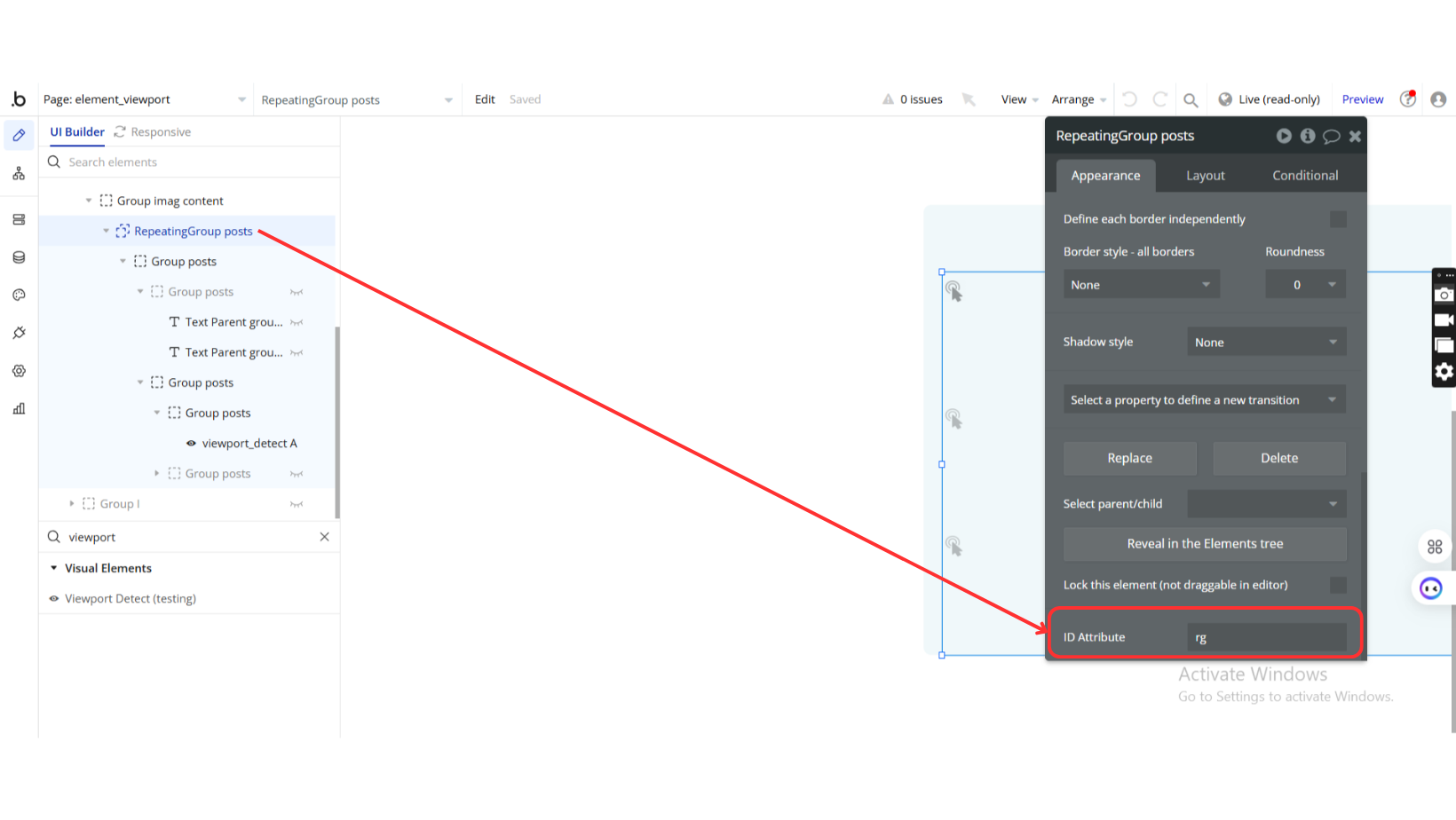Open the Design tab pencil icon
The height and width of the screenshot is (820, 1456).
[19, 136]
